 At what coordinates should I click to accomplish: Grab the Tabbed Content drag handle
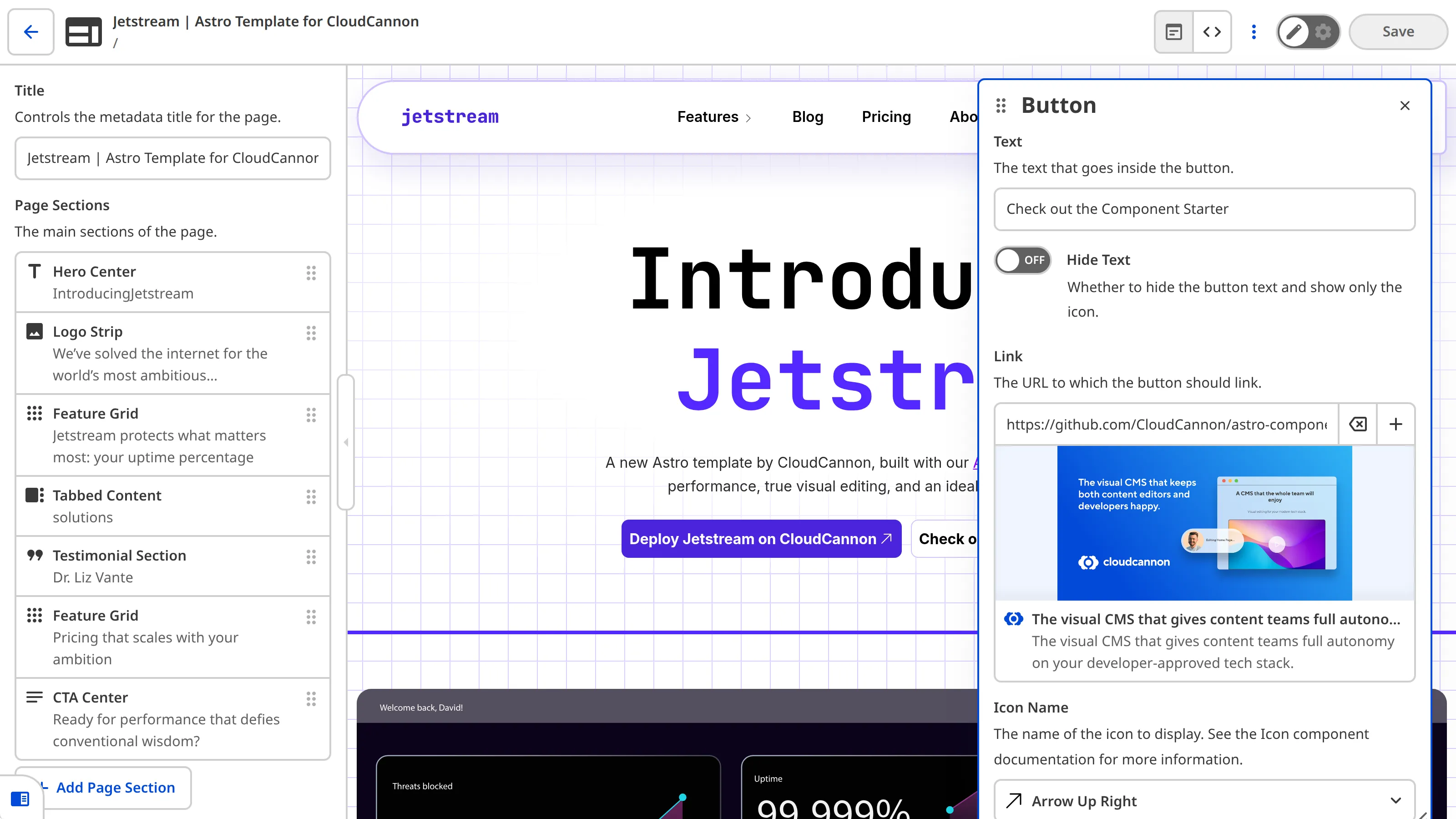(x=311, y=497)
